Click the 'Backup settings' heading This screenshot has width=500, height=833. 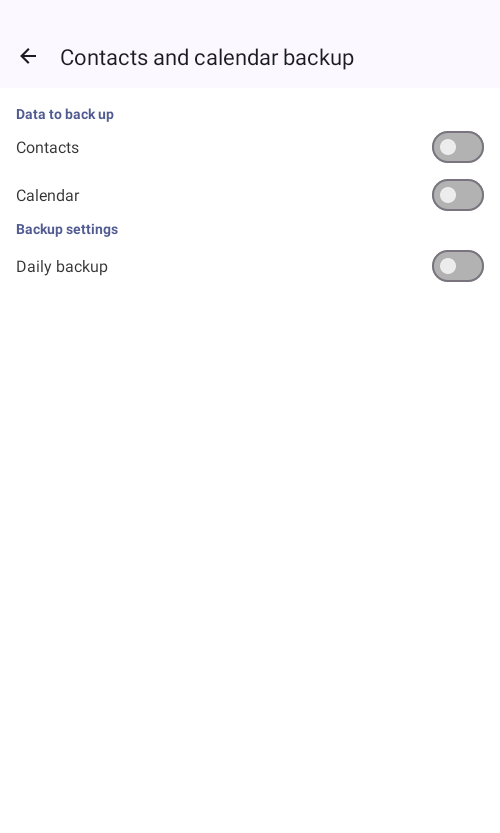tap(67, 229)
